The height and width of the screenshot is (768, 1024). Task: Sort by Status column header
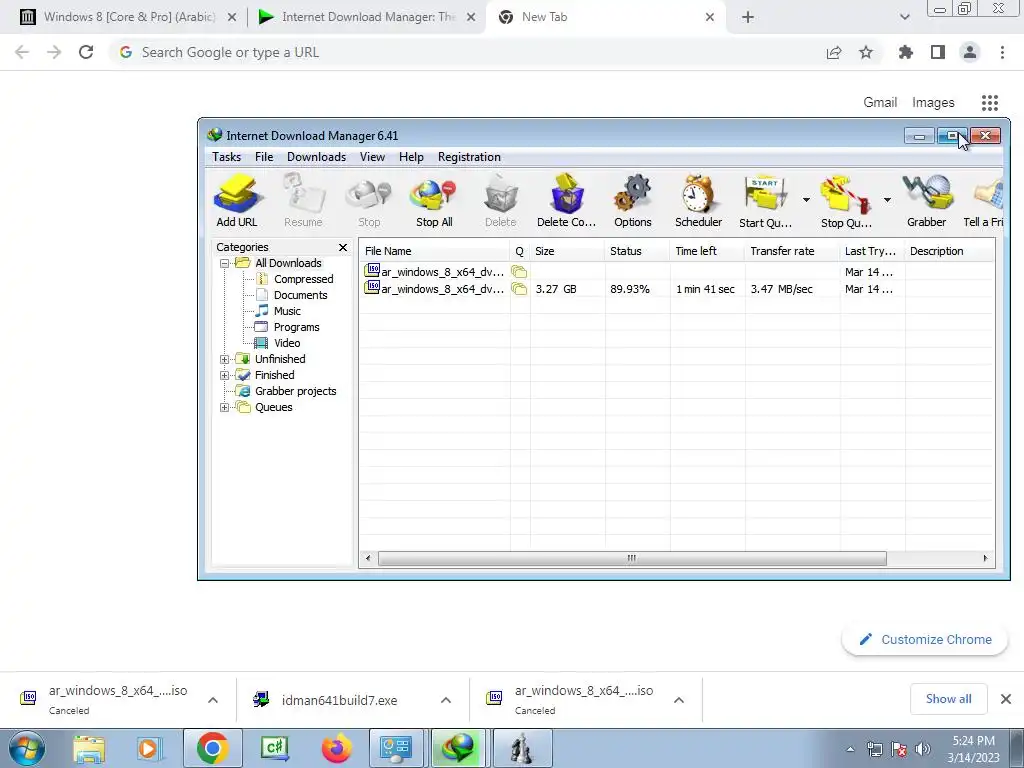point(637,251)
